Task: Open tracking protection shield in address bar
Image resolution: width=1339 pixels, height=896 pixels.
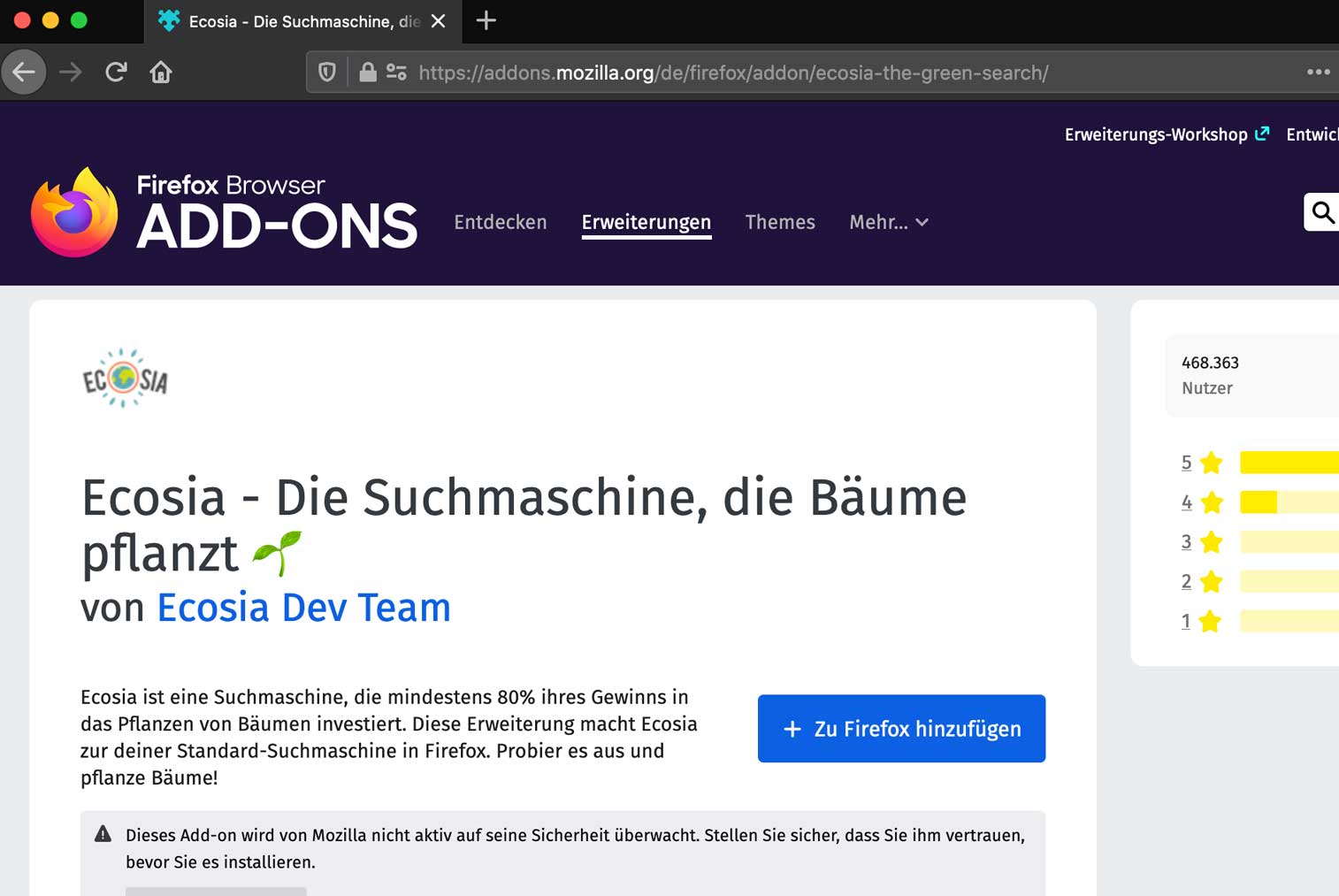Action: (x=327, y=73)
